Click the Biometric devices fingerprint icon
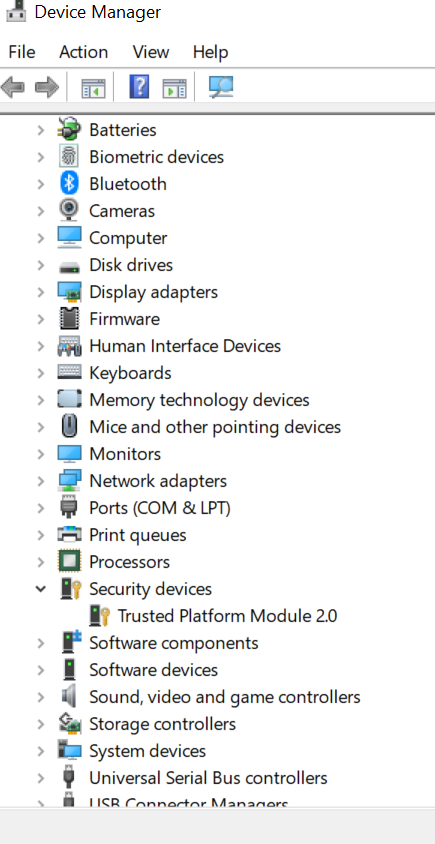The width and height of the screenshot is (435, 844). pos(69,157)
